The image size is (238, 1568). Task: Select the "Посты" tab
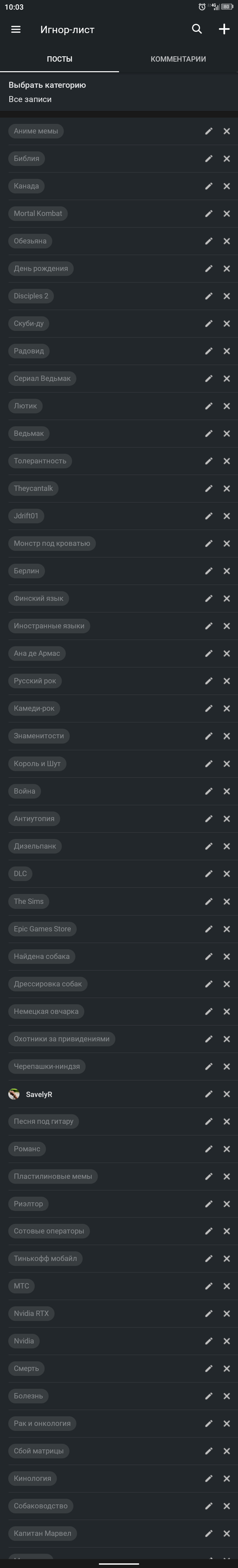point(59,59)
